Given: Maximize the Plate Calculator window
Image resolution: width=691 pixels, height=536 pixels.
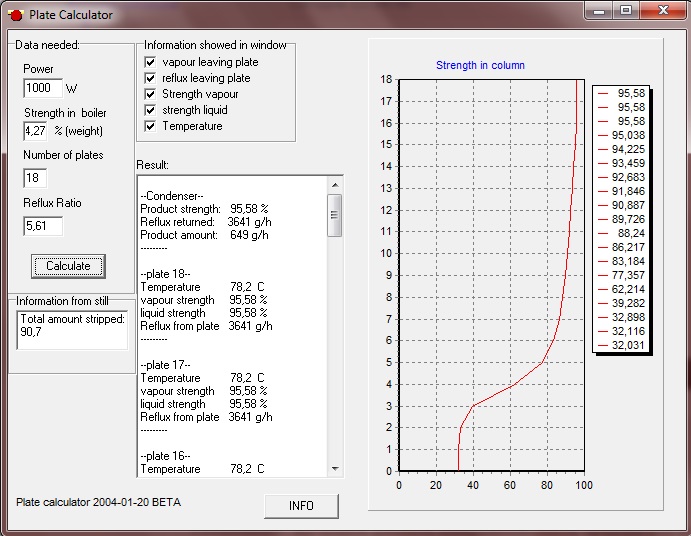Looking at the screenshot, I should 626,11.
